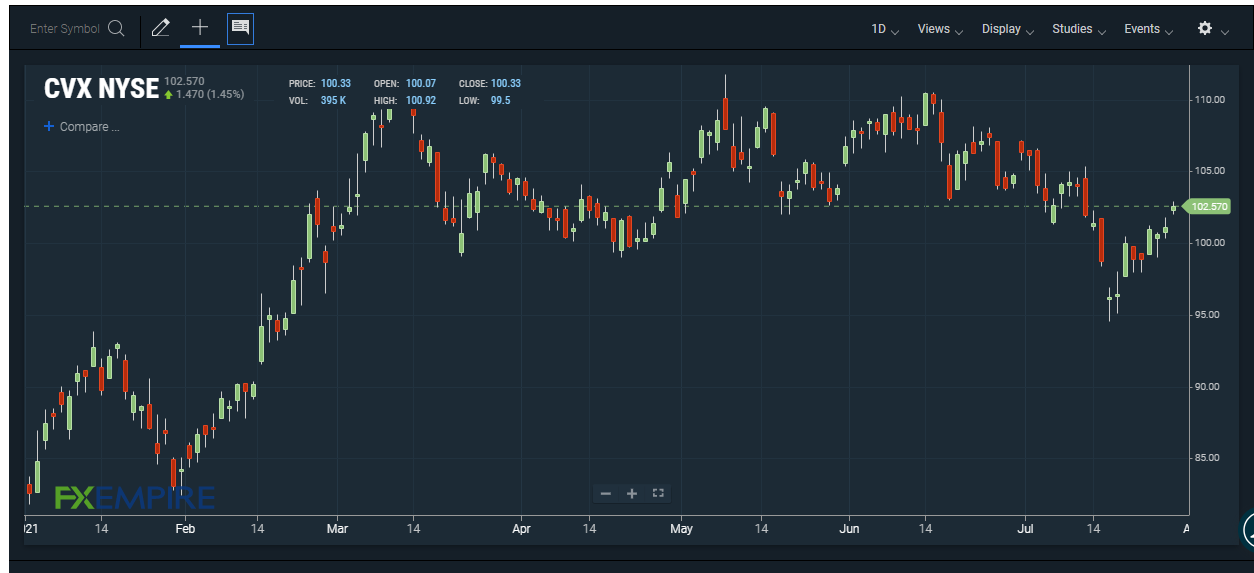Open the Studies dropdown

click(1079, 29)
